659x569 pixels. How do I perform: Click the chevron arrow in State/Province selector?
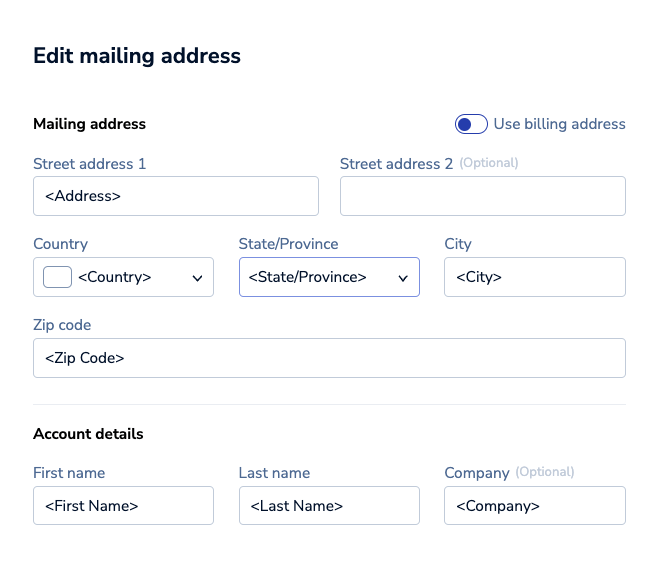[403, 278]
